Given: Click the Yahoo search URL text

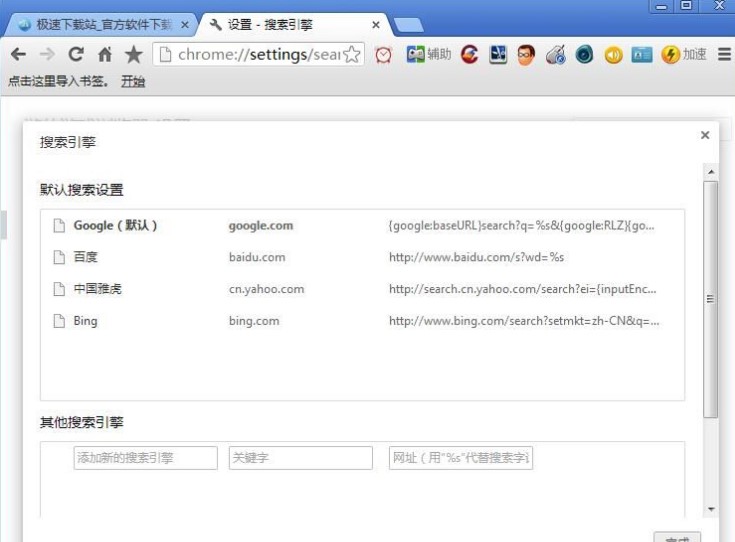Looking at the screenshot, I should click(x=523, y=289).
